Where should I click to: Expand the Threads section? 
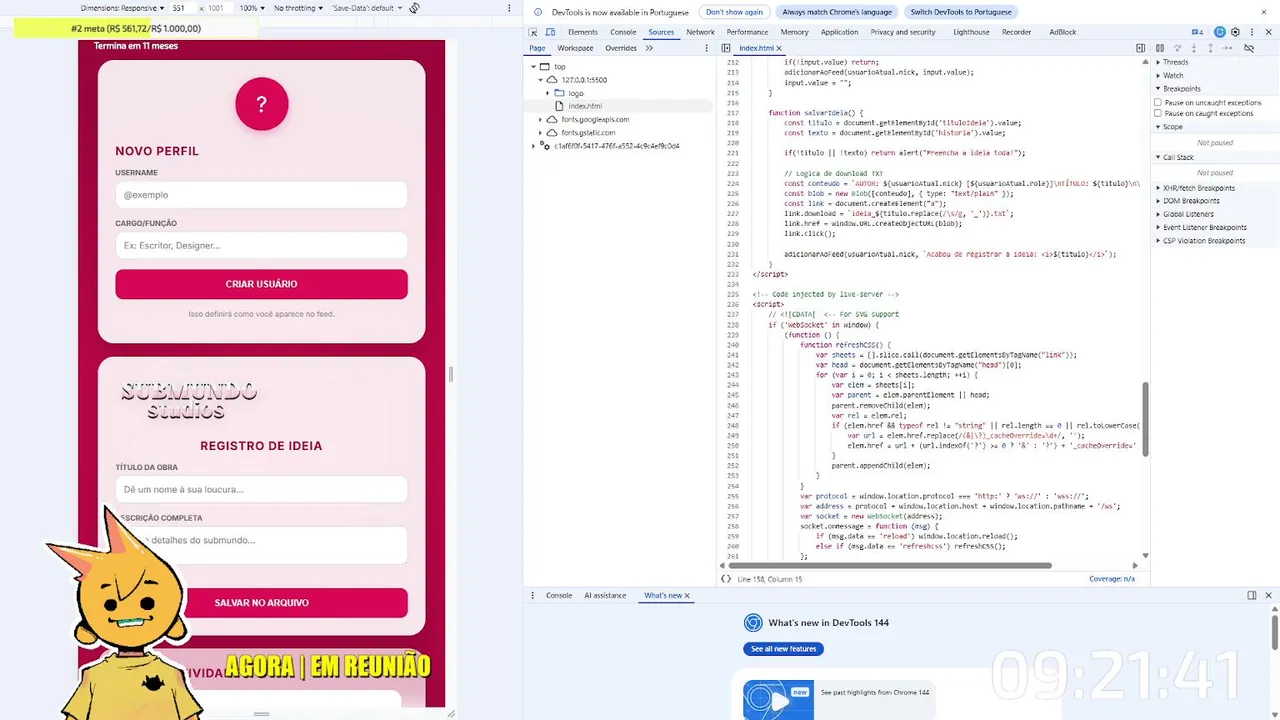(1176, 62)
